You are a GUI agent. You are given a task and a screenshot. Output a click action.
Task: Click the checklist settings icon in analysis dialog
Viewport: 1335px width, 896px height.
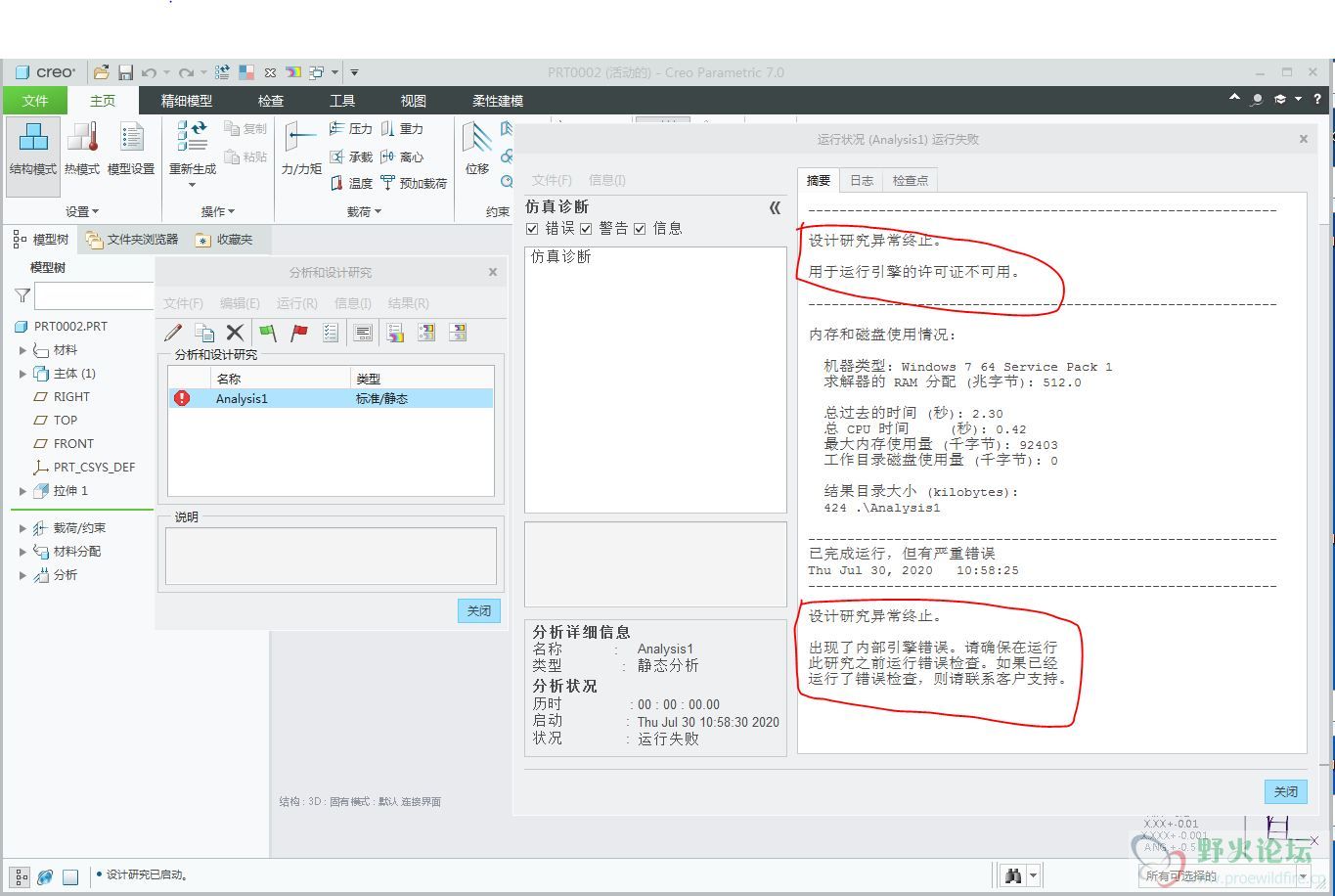[331, 333]
